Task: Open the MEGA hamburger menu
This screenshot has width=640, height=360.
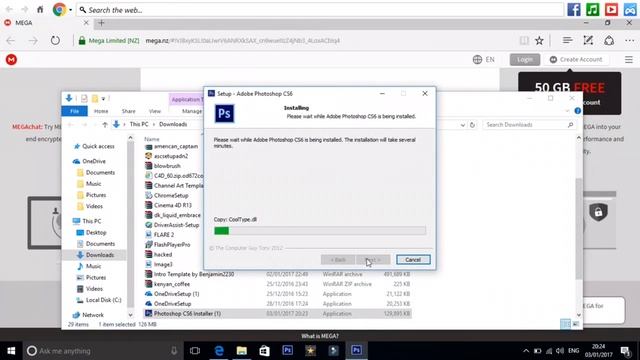Action: tap(629, 60)
